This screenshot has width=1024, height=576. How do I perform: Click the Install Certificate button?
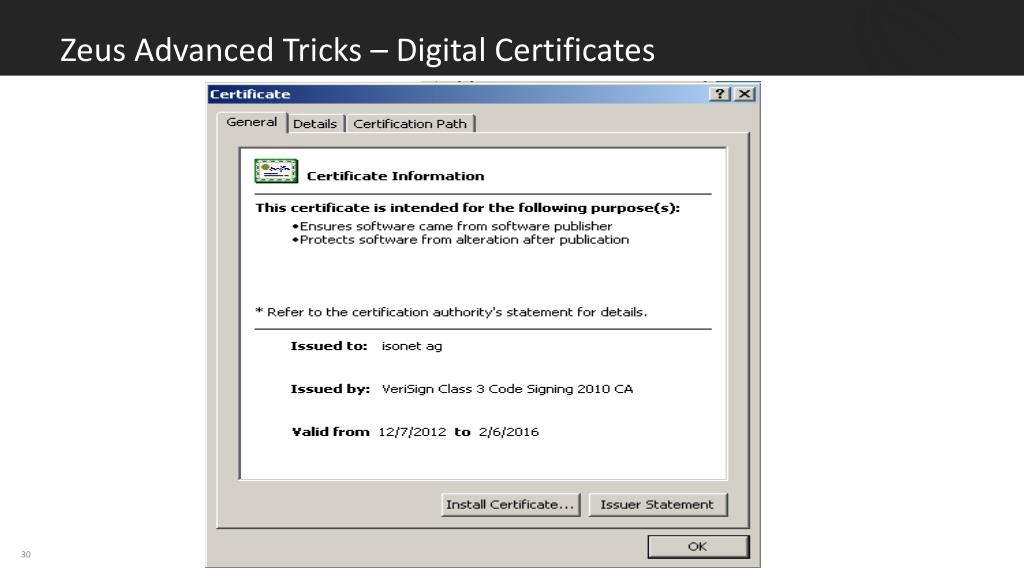click(x=510, y=505)
